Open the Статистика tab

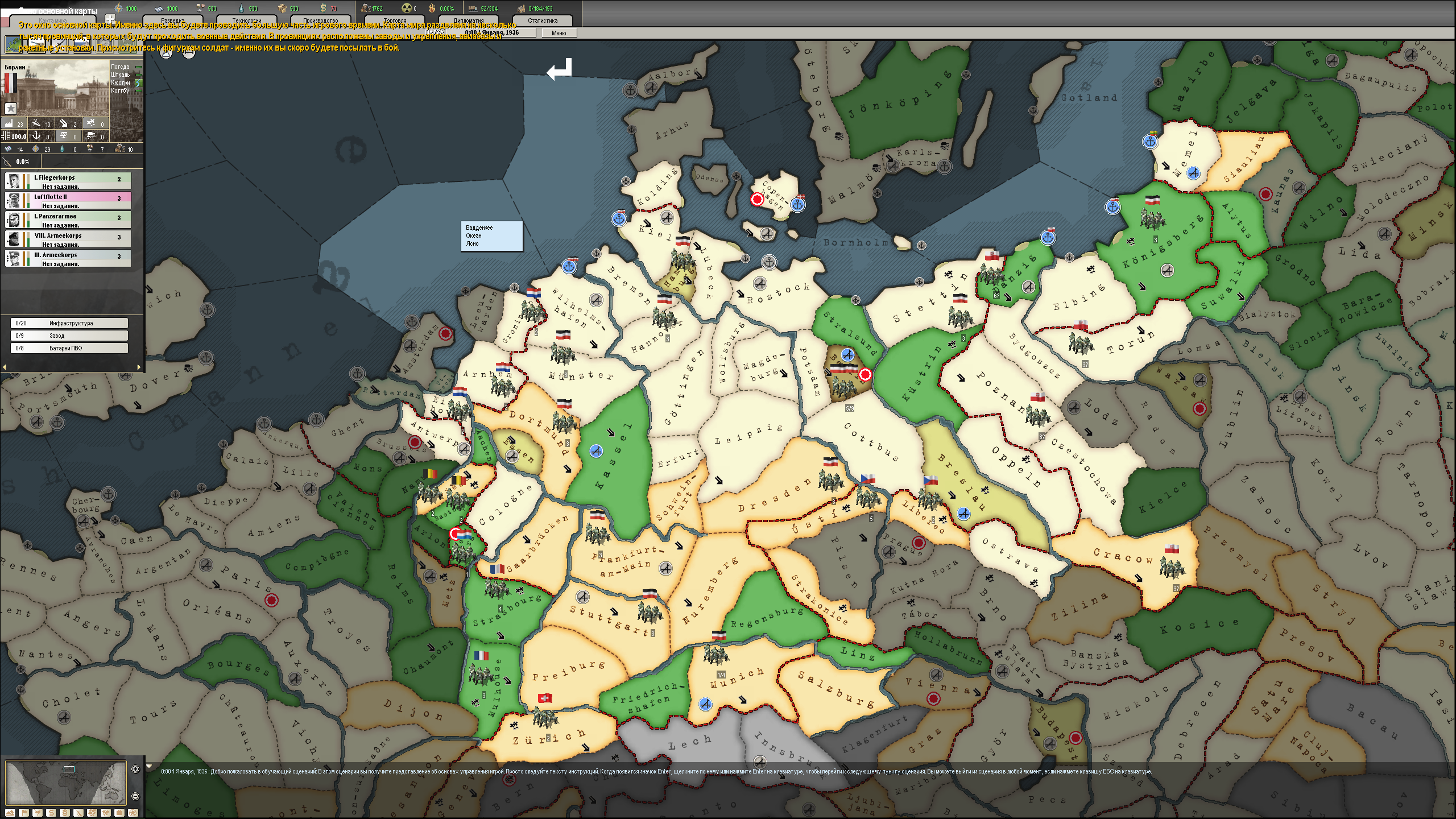click(x=543, y=20)
